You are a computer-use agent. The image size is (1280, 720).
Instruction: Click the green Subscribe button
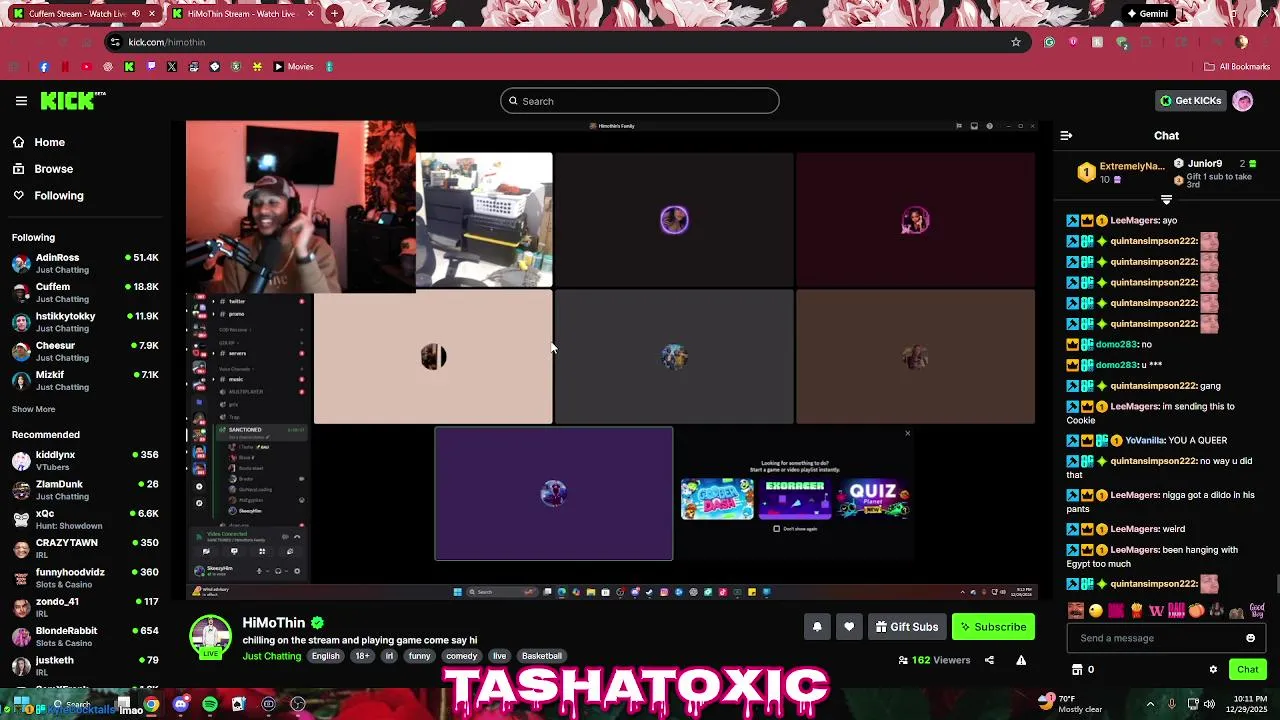coord(993,627)
